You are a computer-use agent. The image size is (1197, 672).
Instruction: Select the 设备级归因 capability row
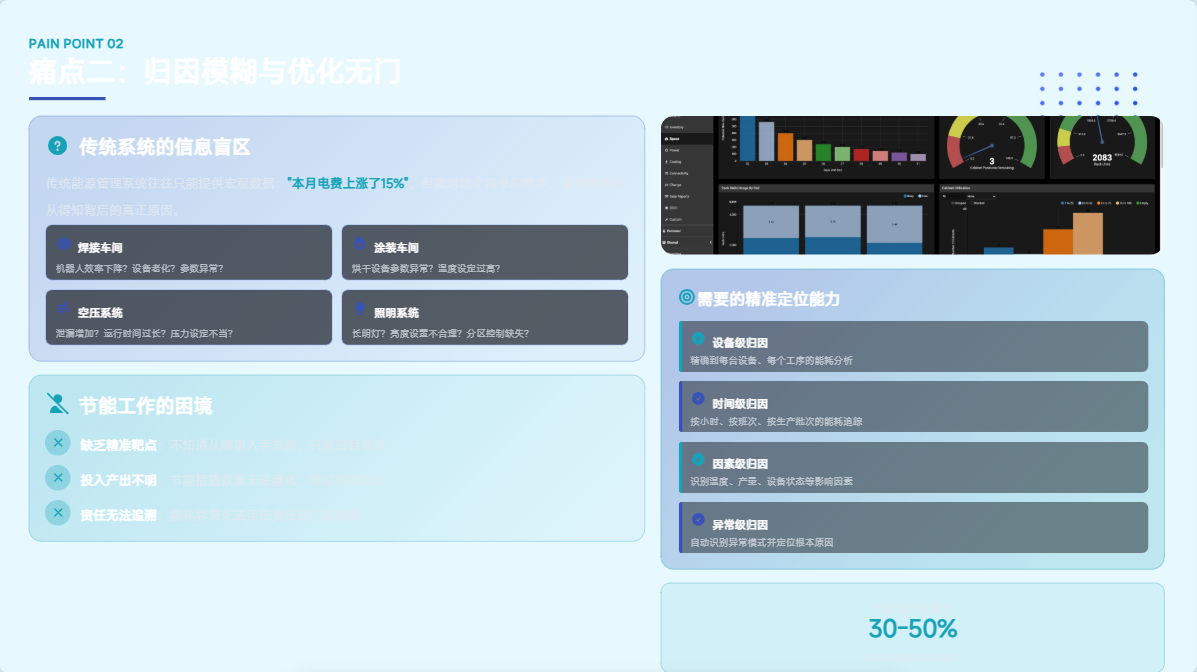pos(913,347)
